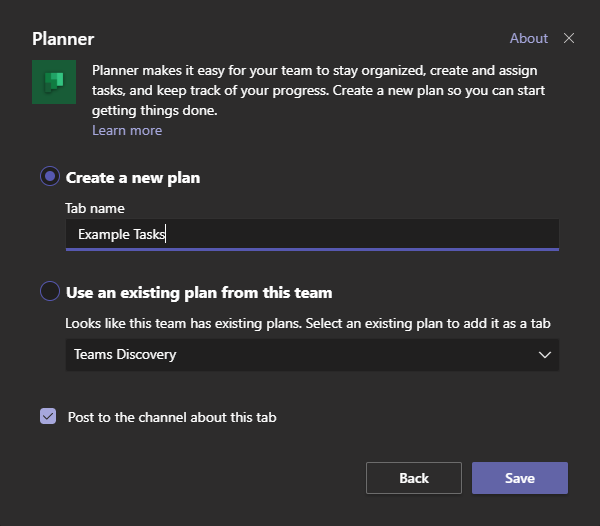The height and width of the screenshot is (526, 600).
Task: Go to previous step with Back button
Action: pyautogui.click(x=414, y=478)
